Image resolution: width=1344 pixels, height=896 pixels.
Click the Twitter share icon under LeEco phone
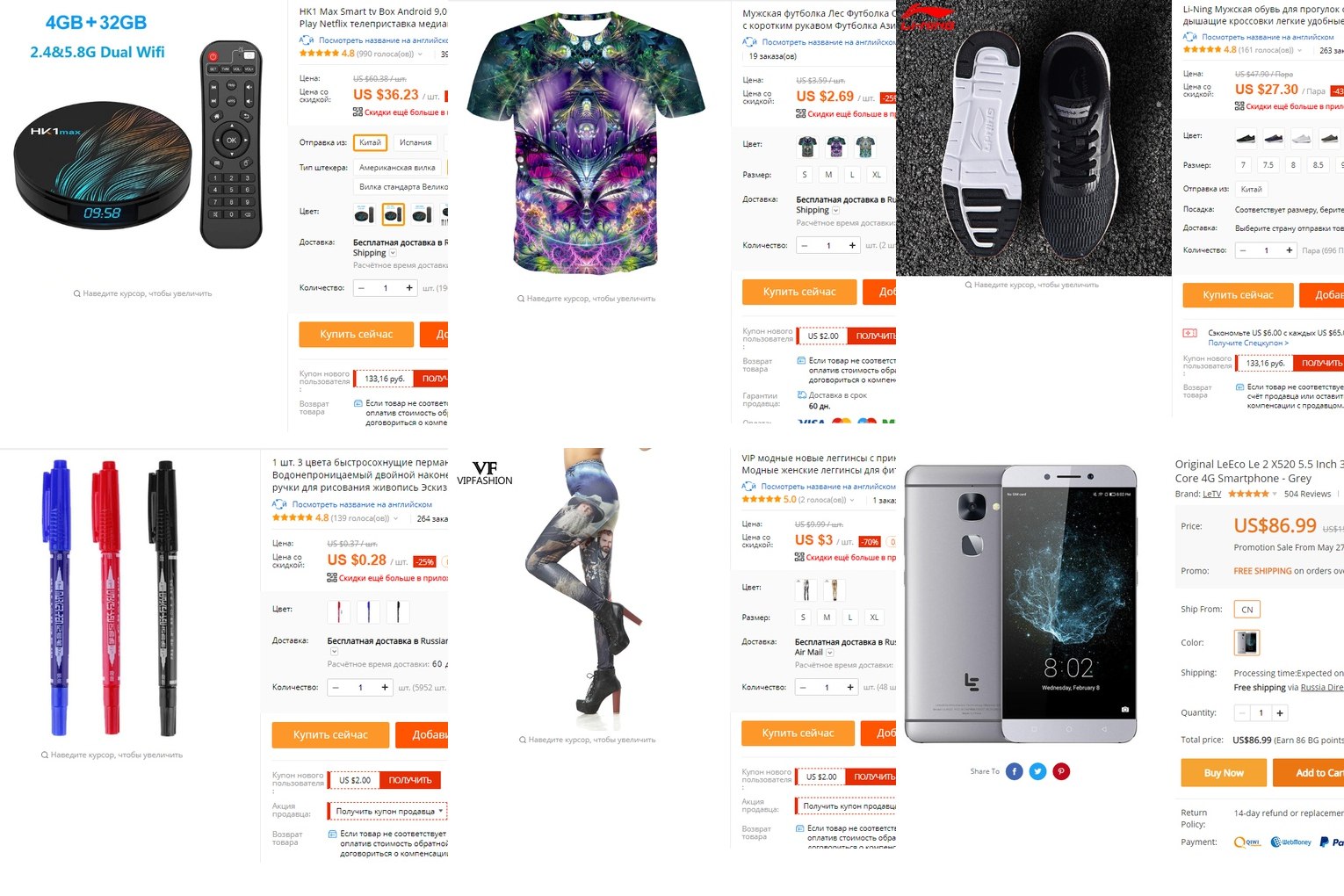pyautogui.click(x=1037, y=771)
